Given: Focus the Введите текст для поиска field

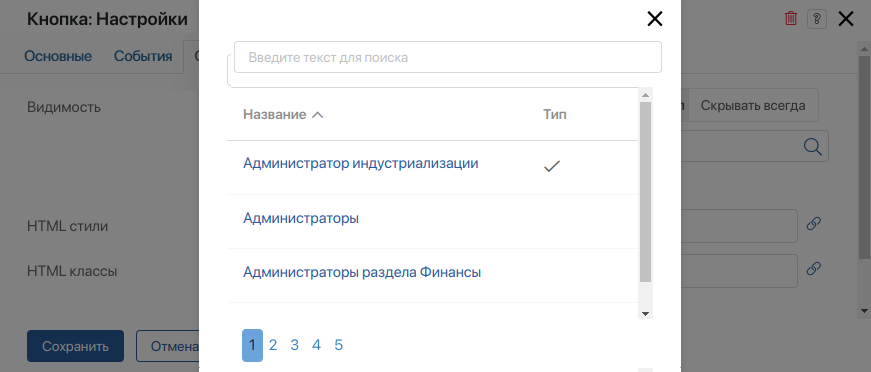Looking at the screenshot, I should click(448, 57).
